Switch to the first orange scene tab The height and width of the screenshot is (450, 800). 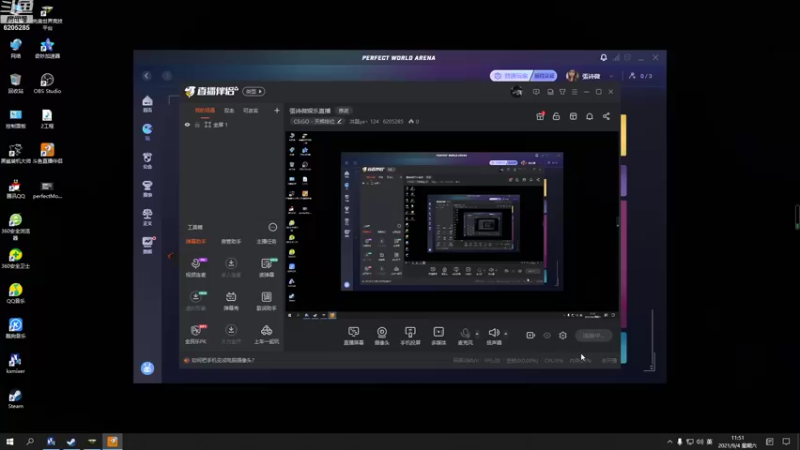click(205, 110)
